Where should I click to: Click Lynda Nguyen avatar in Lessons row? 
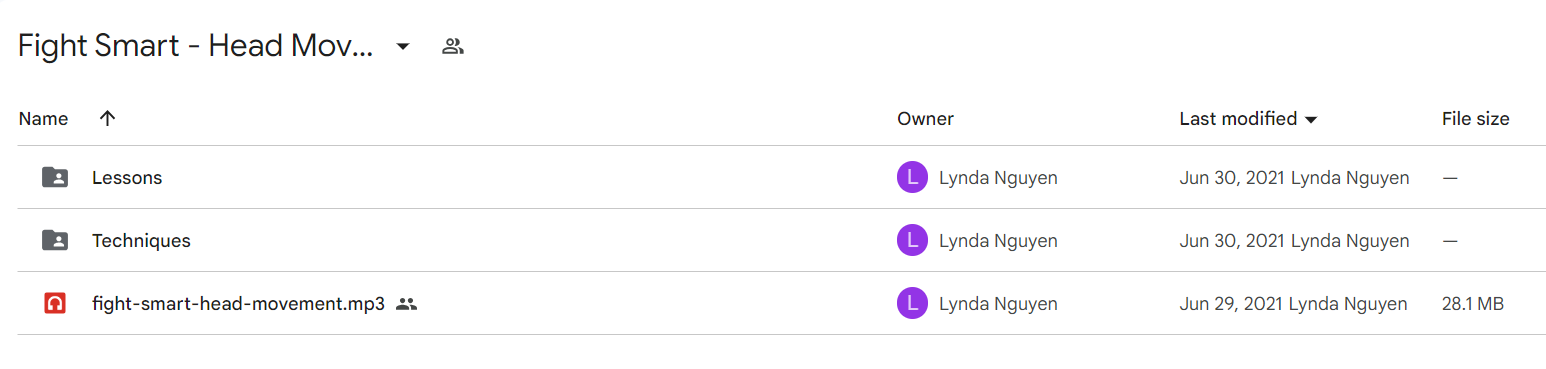912,178
